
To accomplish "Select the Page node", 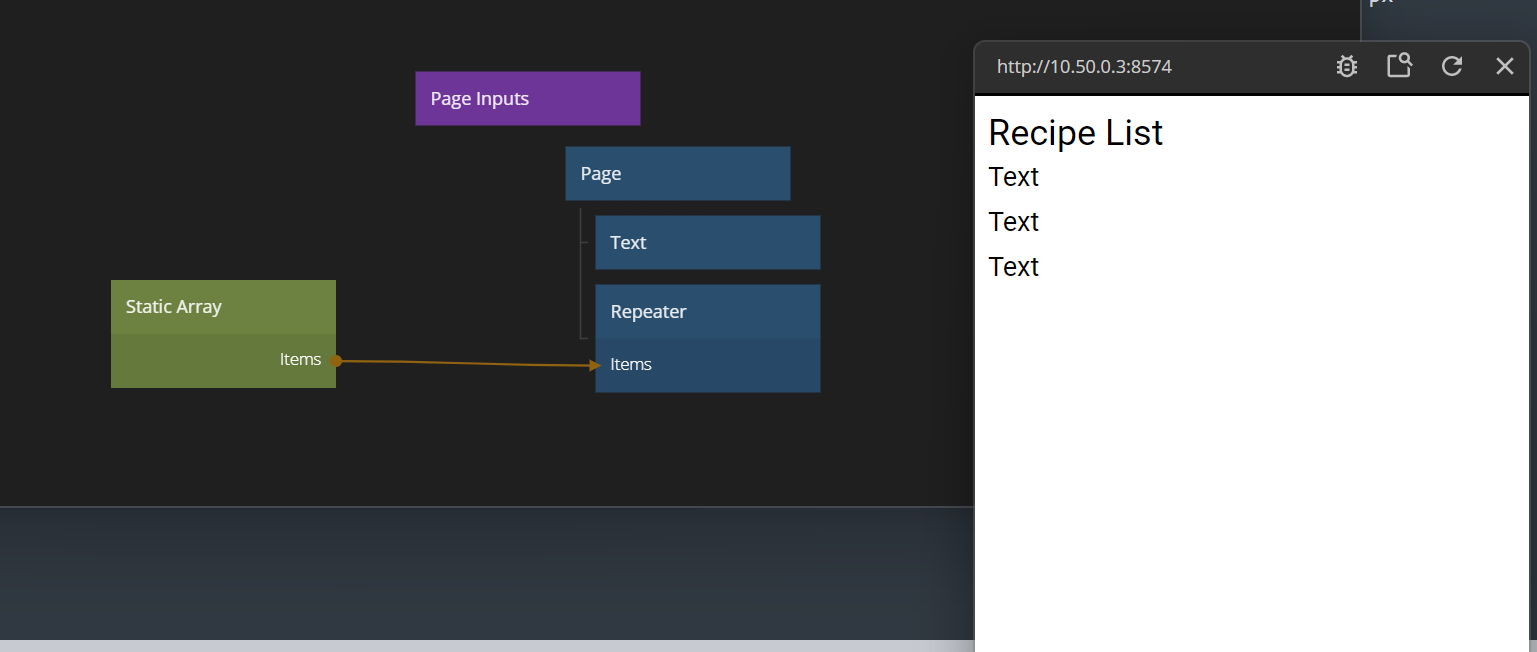I will [x=677, y=174].
